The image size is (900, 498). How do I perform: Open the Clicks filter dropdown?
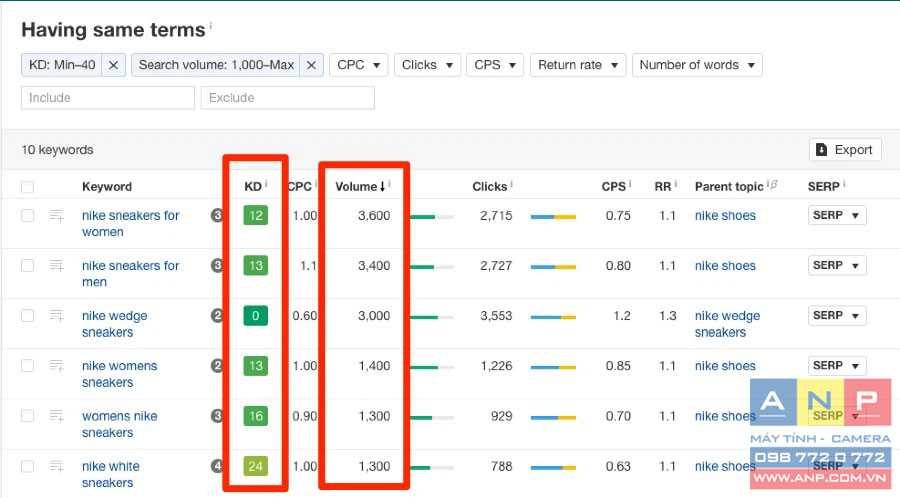427,65
